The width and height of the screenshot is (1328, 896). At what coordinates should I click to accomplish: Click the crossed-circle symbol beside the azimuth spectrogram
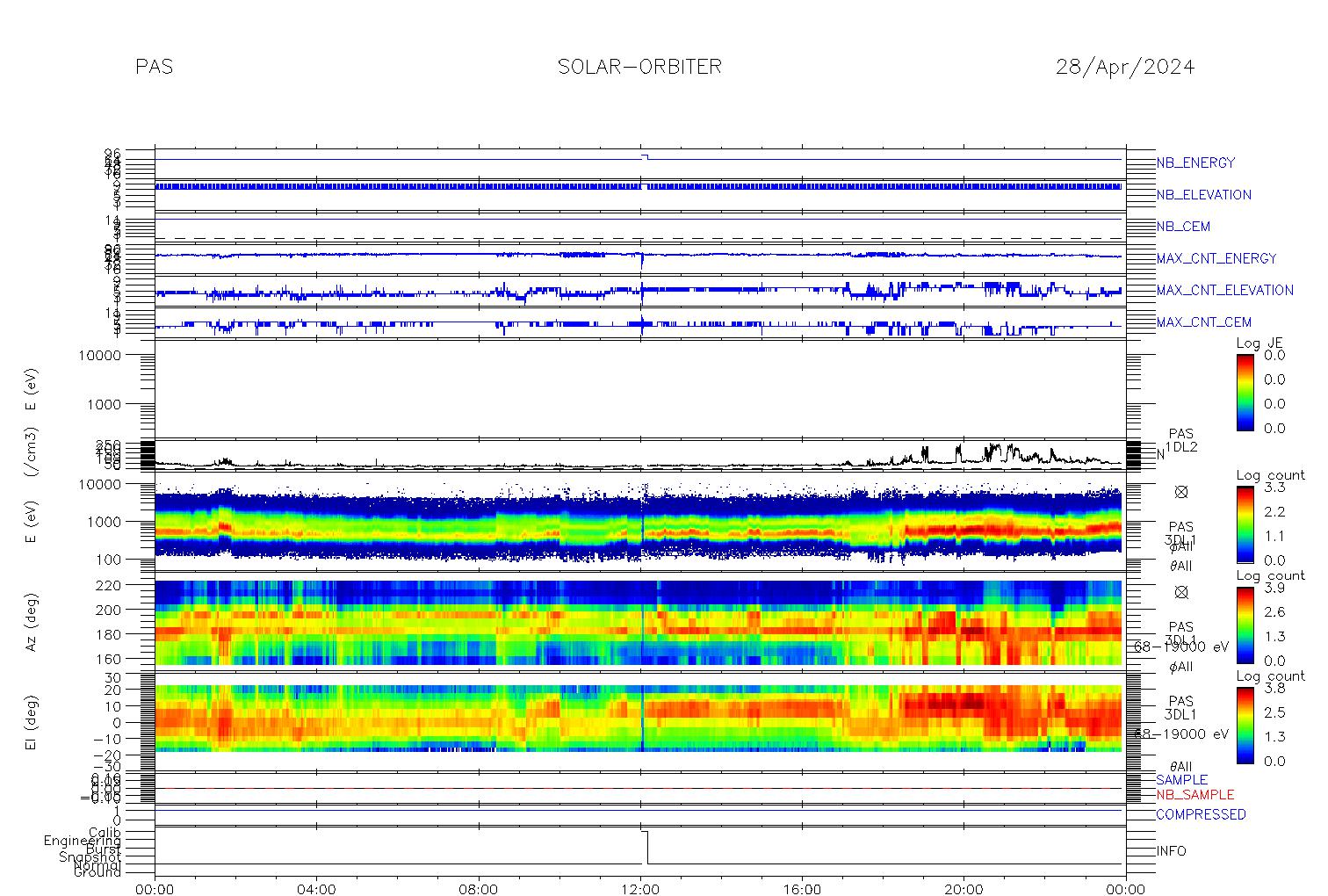tap(1181, 592)
